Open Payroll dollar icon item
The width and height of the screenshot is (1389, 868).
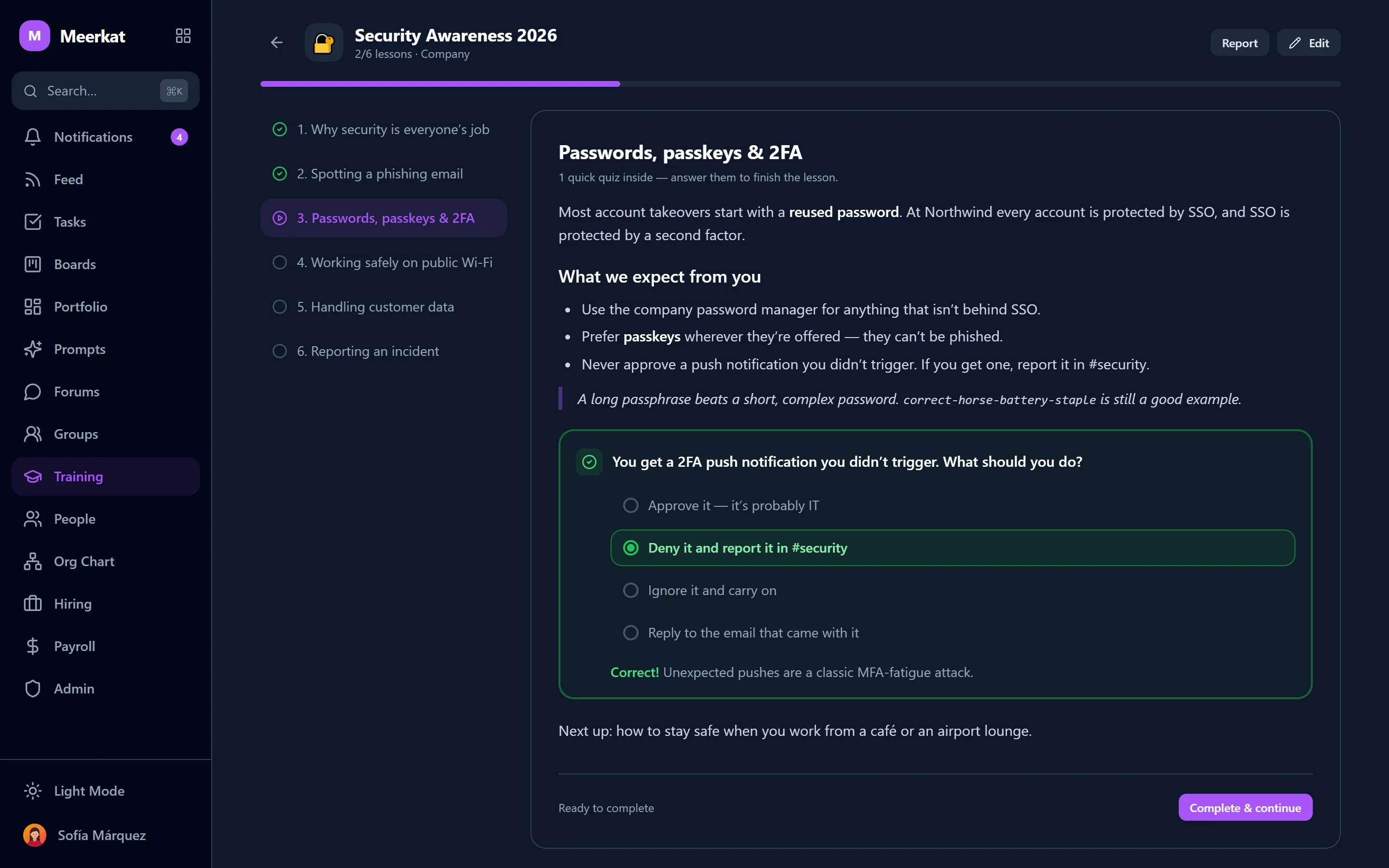tap(106, 646)
